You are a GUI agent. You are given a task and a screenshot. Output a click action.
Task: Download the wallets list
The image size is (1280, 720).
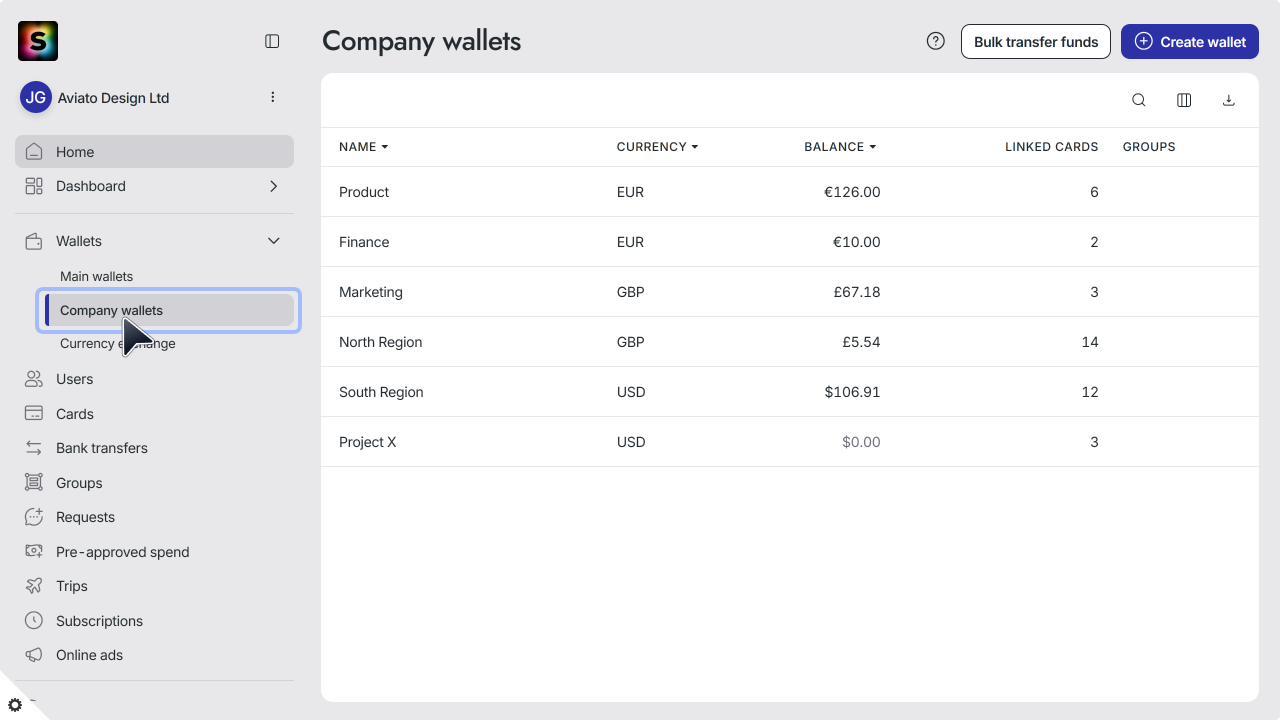(1229, 100)
